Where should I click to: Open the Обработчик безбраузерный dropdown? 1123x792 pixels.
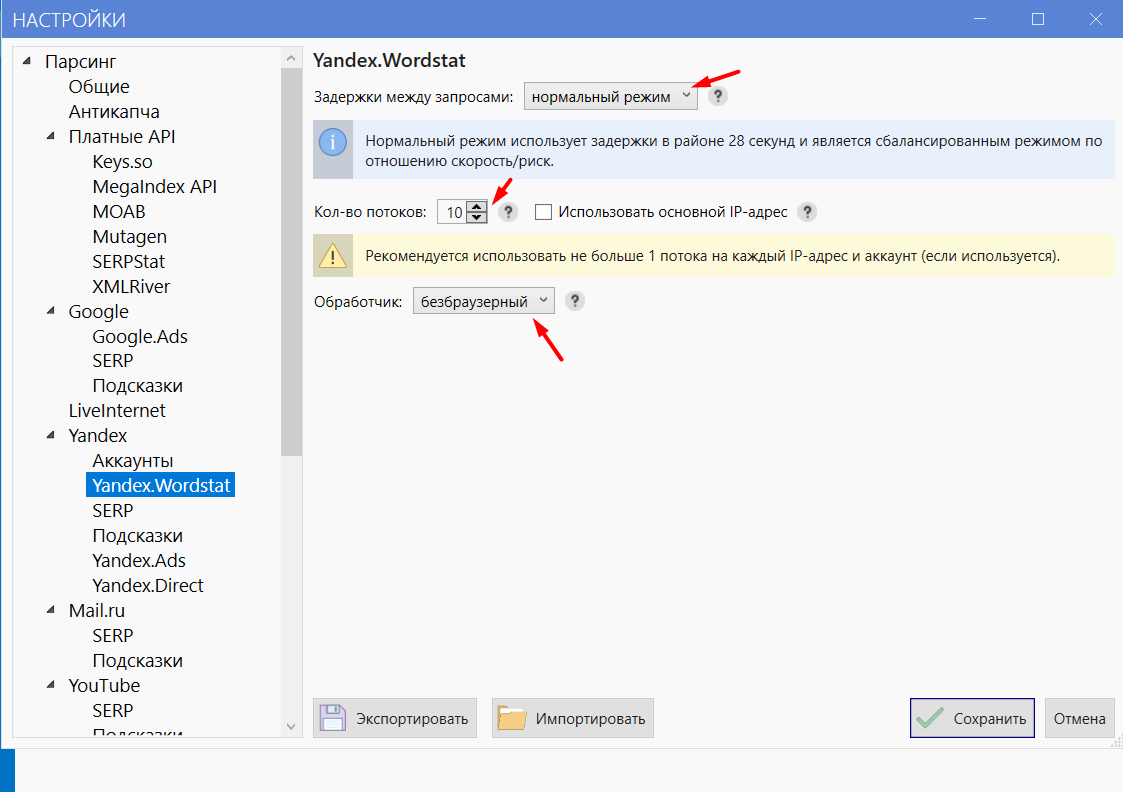[x=483, y=301]
